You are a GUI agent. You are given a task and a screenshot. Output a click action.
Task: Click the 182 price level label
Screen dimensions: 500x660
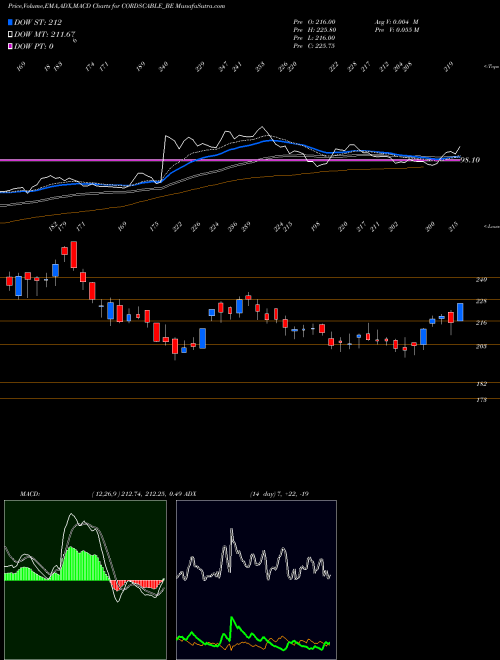(481, 384)
